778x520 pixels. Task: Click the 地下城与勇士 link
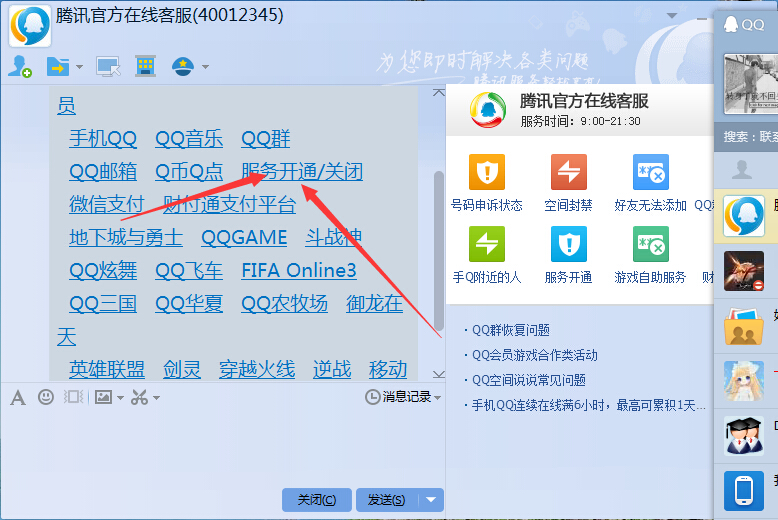tap(126, 238)
